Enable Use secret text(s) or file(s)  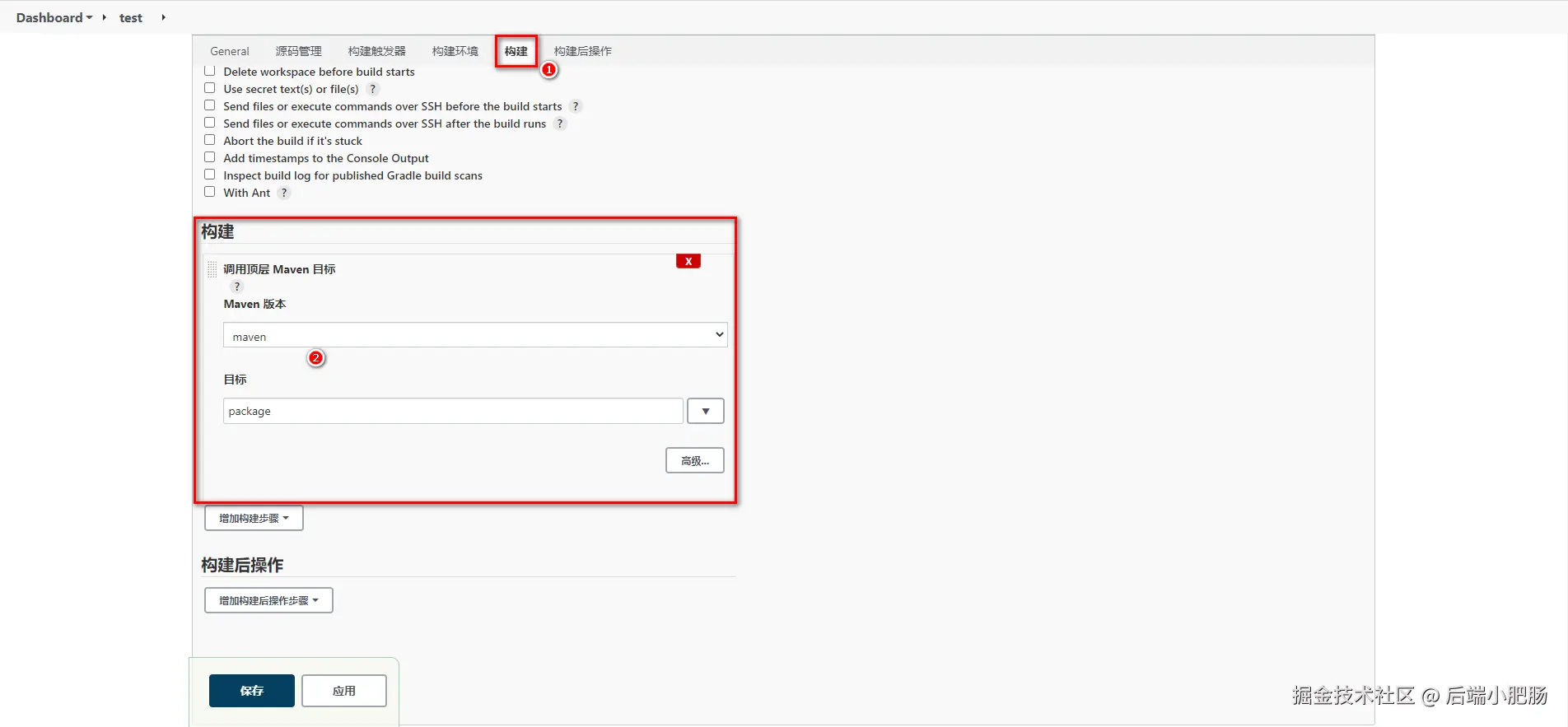(210, 88)
